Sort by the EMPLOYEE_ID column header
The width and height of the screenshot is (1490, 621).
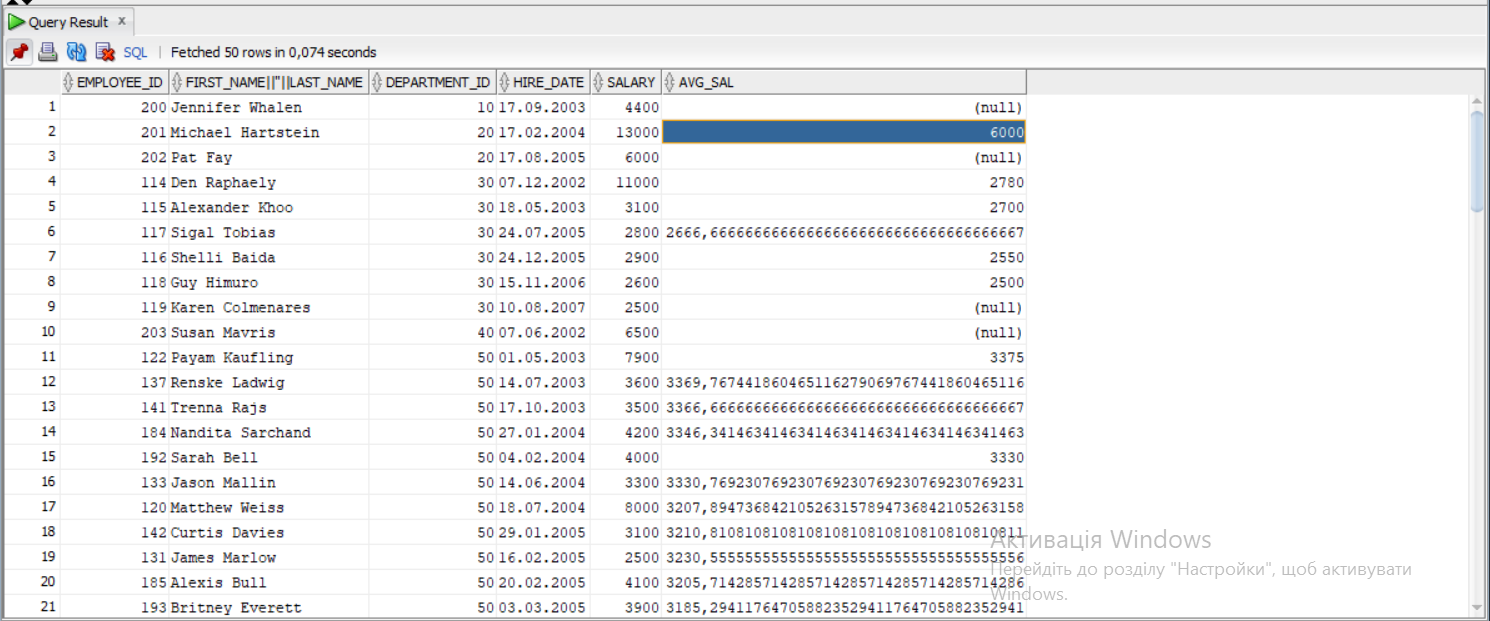point(114,82)
